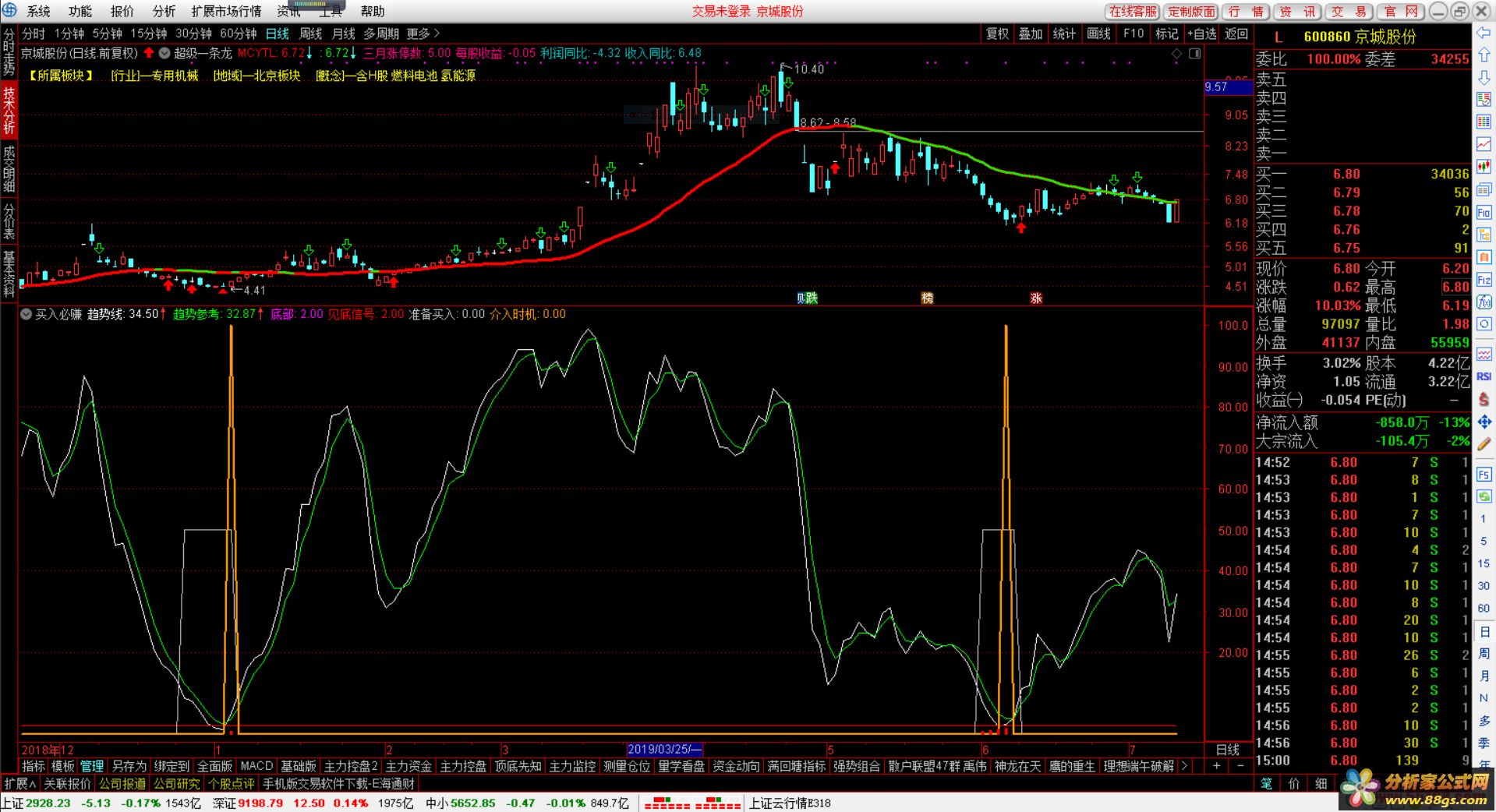Click the red dollar sign icon
Screen dimensions: 1496x812
(x=1484, y=399)
